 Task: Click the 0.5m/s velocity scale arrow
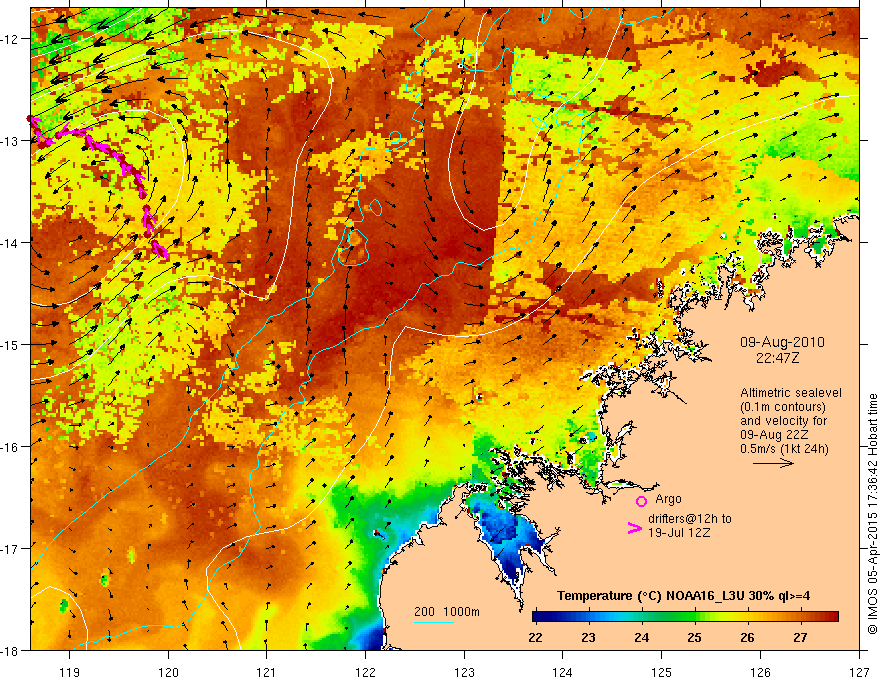[773, 463]
